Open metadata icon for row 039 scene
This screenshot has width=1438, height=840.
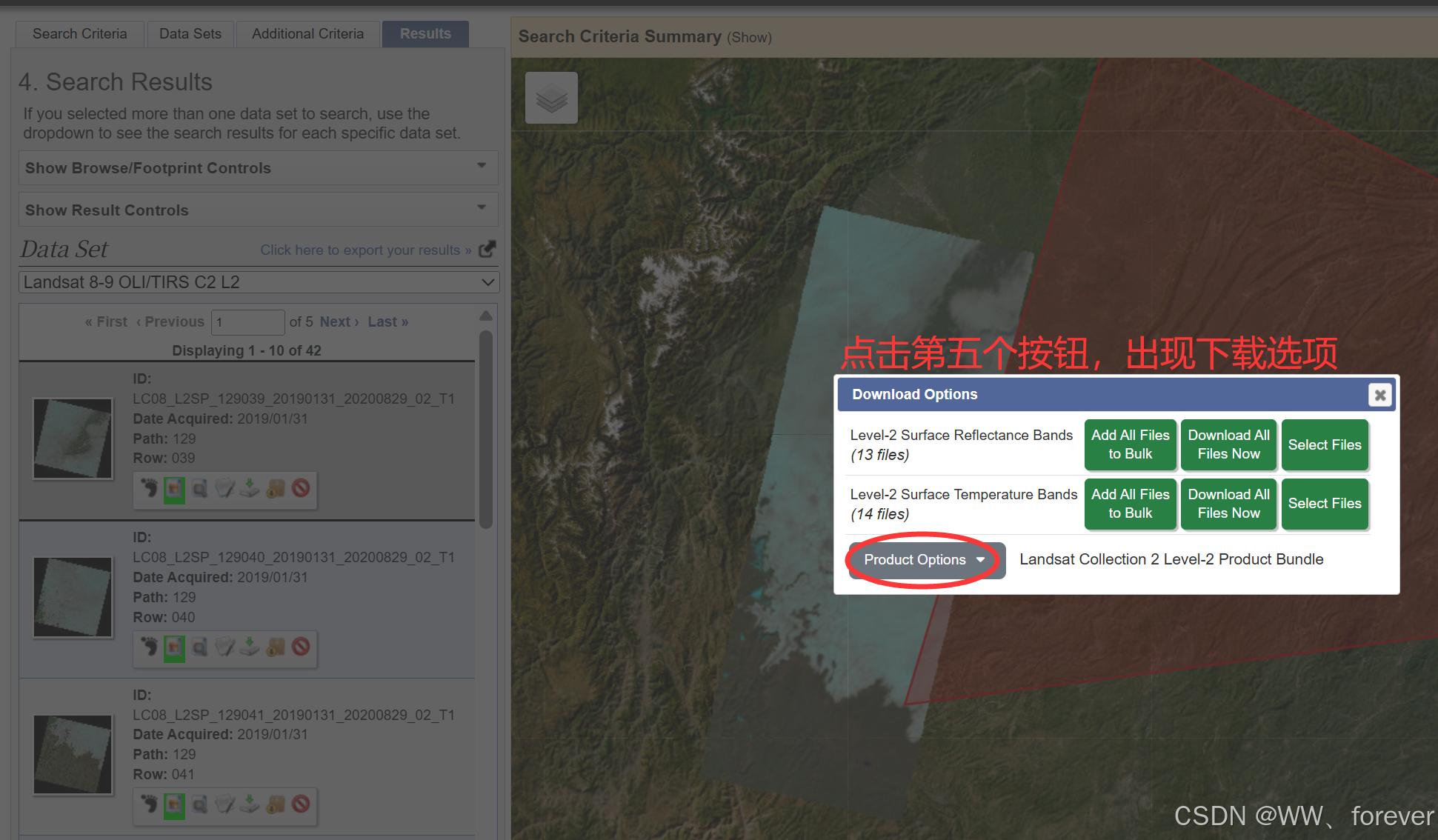224,489
